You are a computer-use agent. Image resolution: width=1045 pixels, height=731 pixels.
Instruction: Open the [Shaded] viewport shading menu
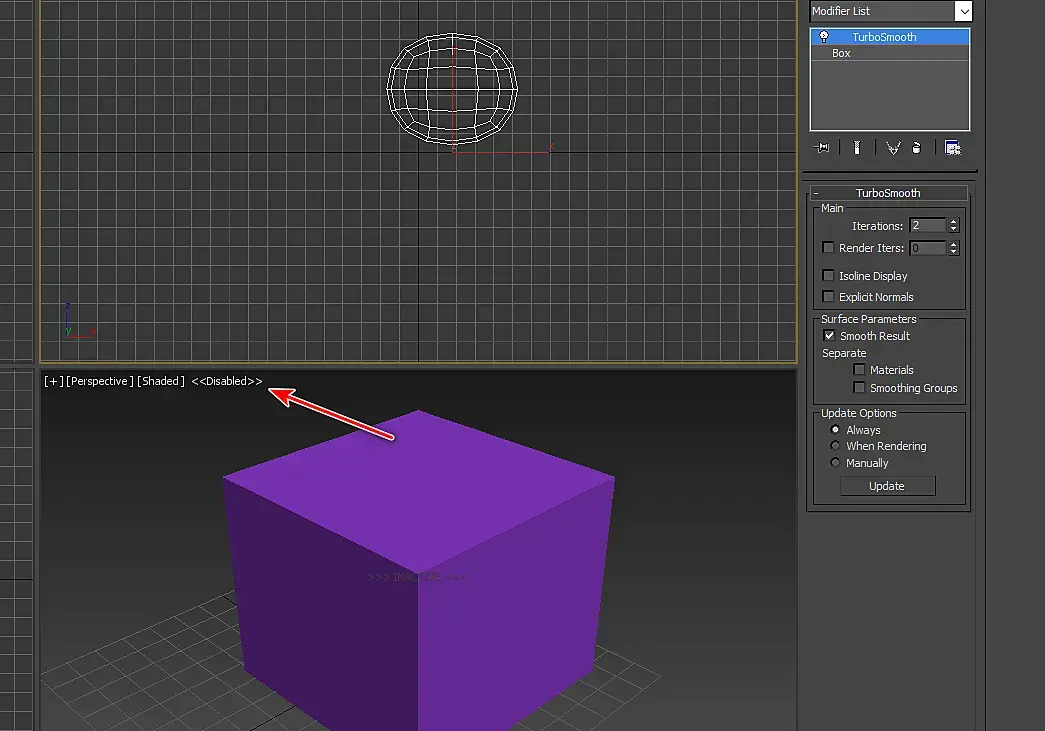(x=161, y=381)
